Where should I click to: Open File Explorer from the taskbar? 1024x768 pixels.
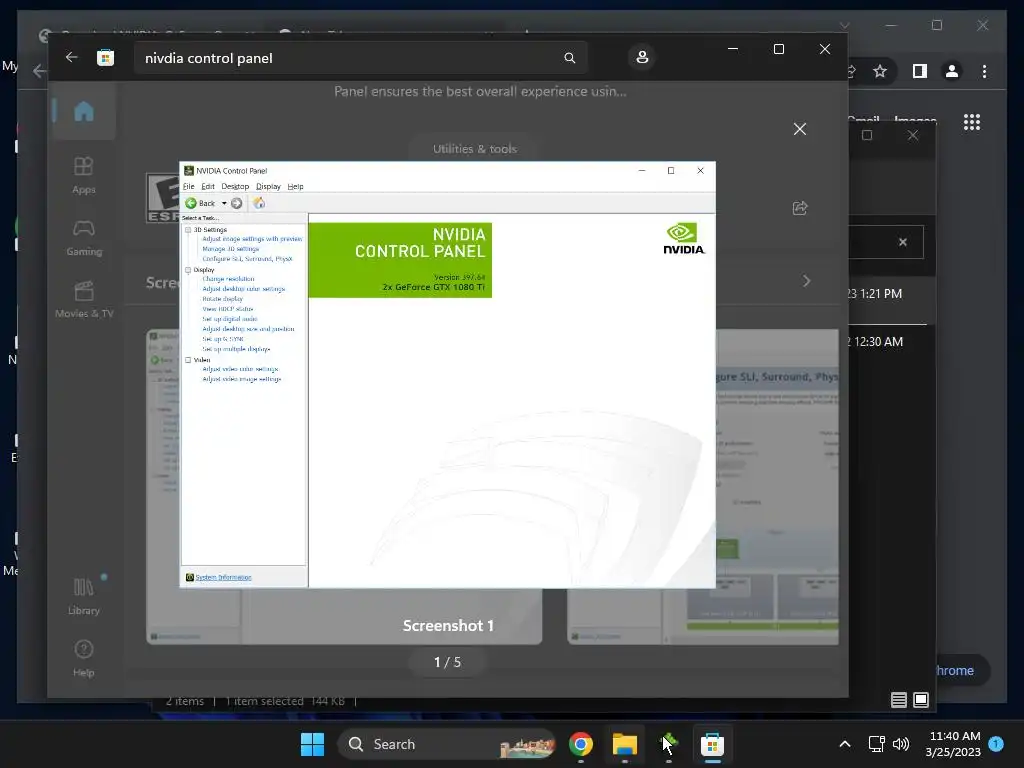(x=624, y=744)
